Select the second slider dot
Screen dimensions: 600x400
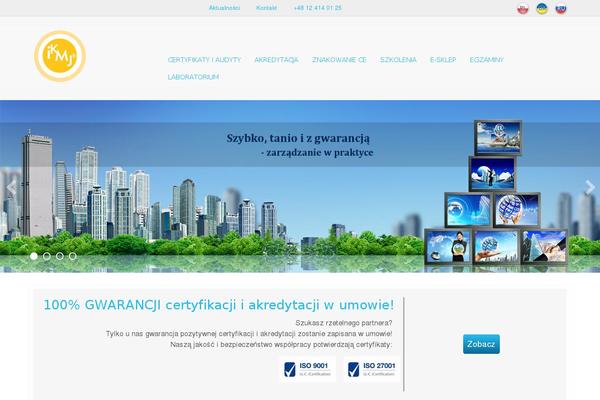46,257
